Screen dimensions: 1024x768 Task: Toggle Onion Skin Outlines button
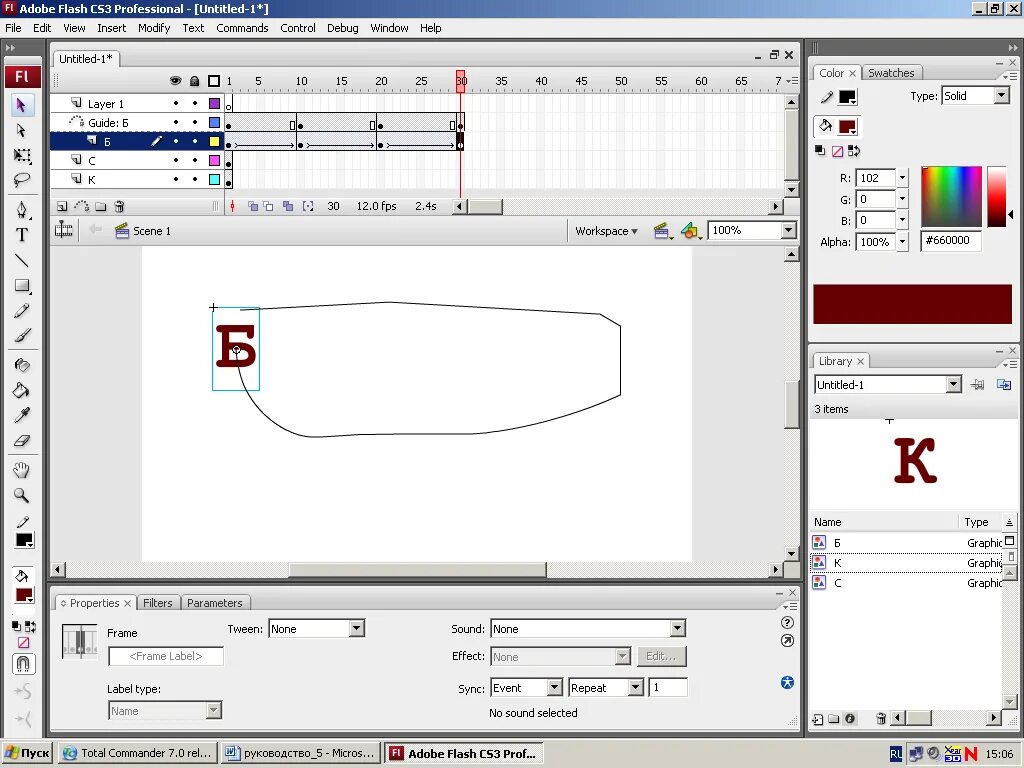(268, 206)
